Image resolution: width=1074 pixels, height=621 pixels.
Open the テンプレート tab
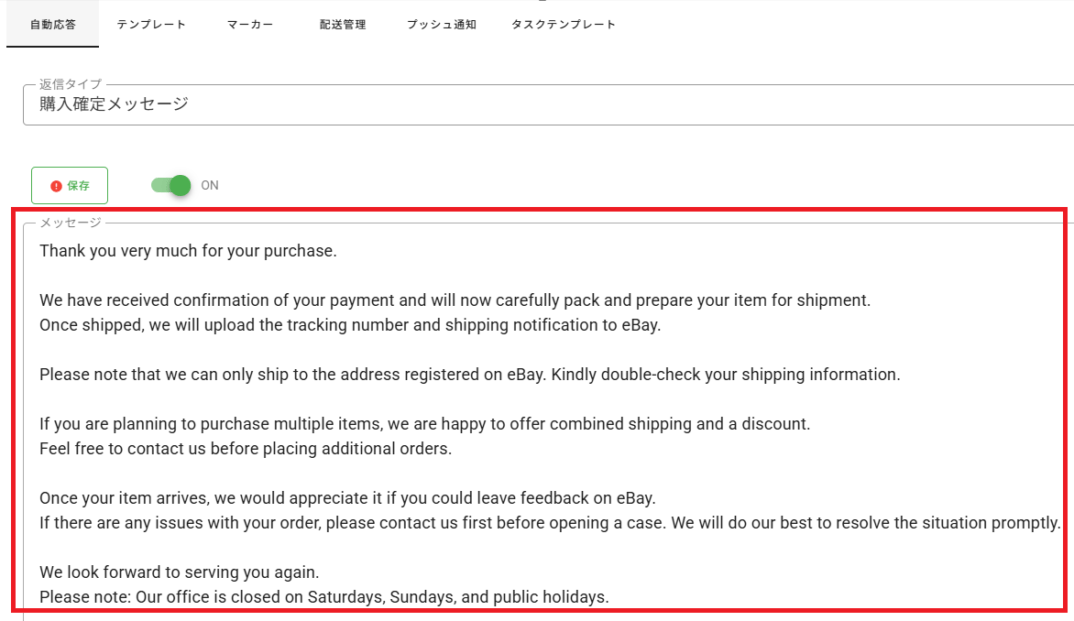click(x=151, y=25)
